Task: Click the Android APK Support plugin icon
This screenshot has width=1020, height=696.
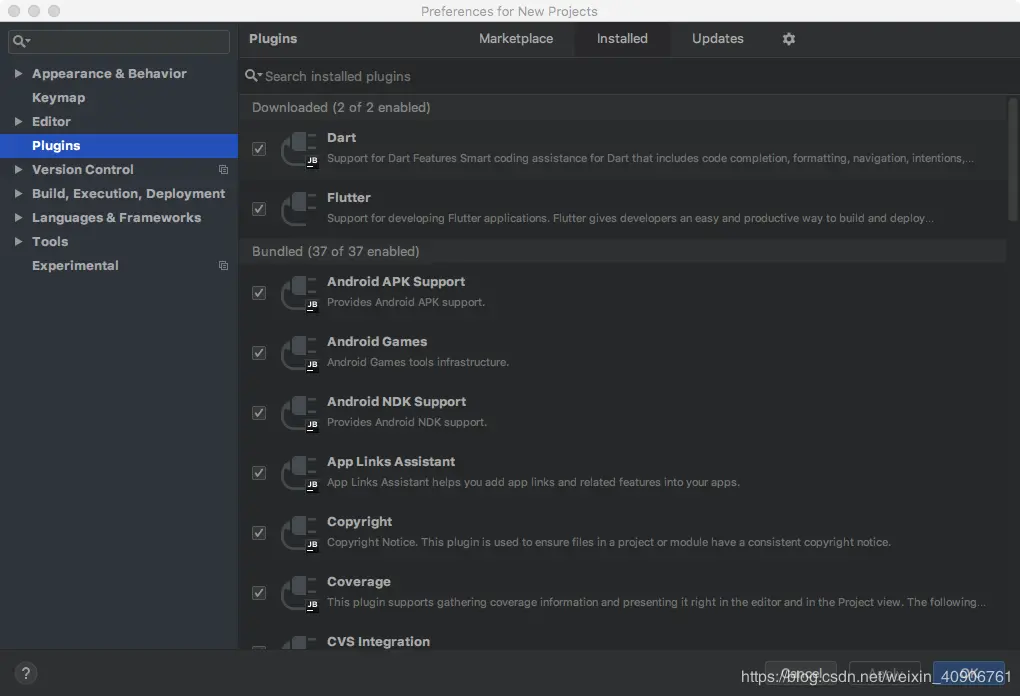Action: tap(299, 293)
